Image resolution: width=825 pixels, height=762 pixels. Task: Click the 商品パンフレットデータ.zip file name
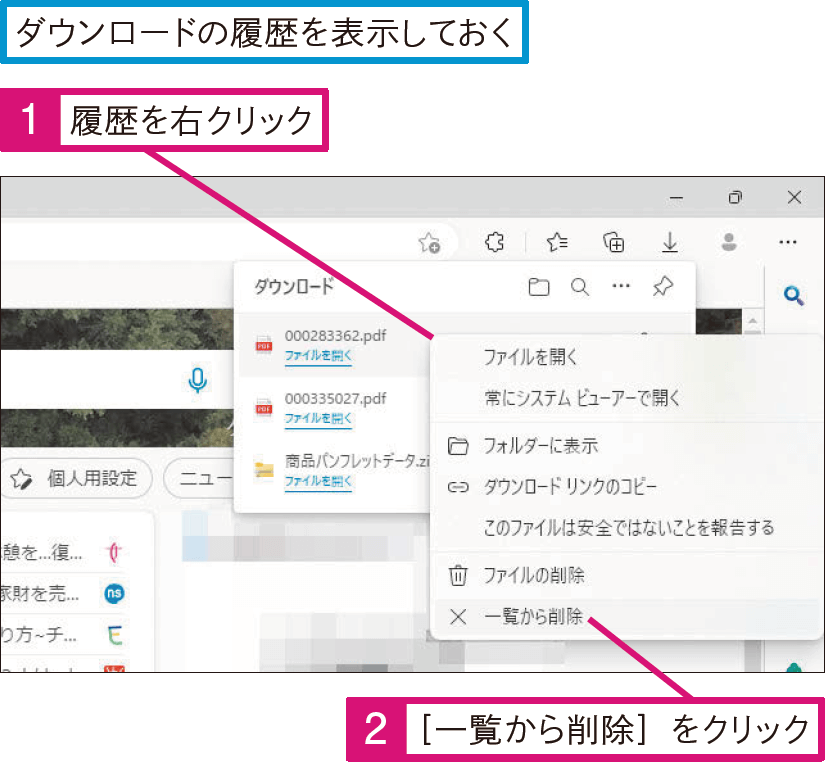coord(357,461)
